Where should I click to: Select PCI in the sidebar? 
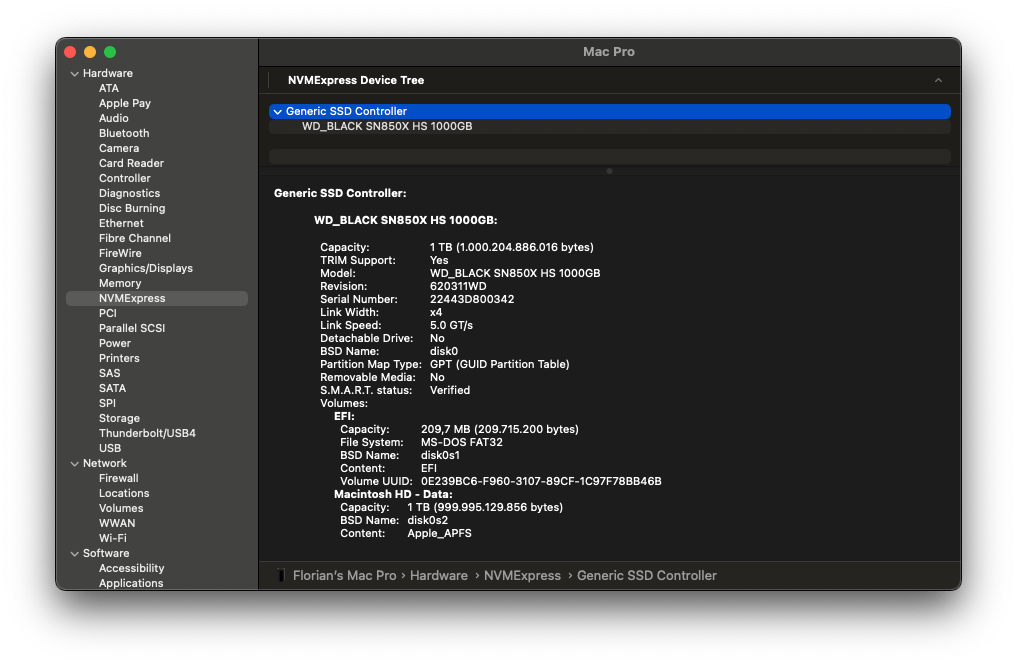click(108, 313)
